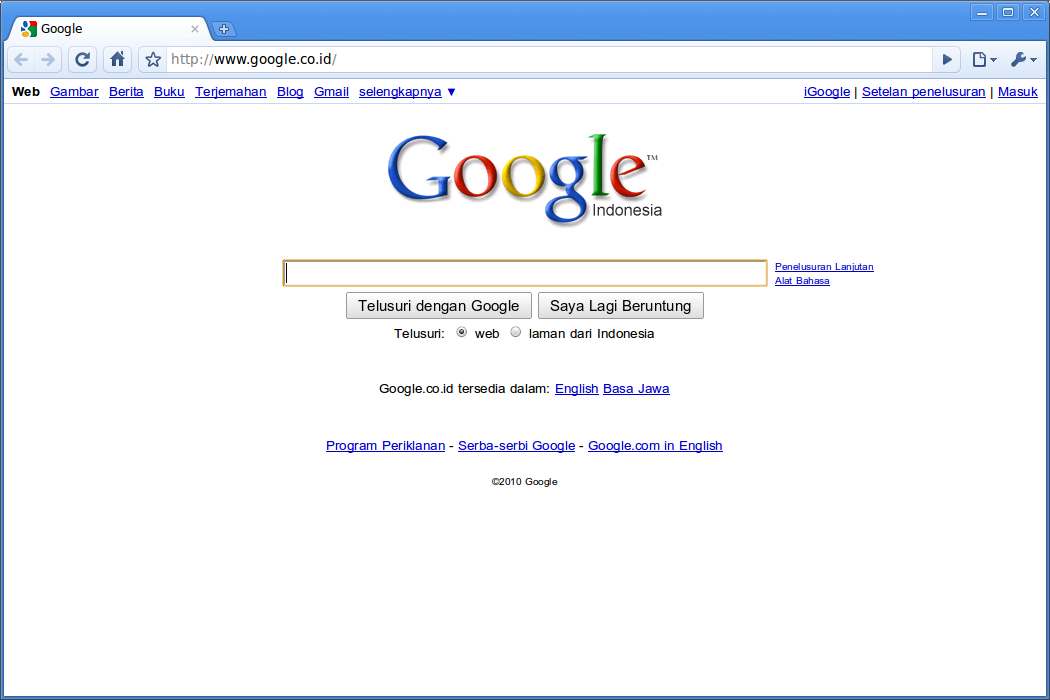Click inside the search input box

tap(525, 272)
